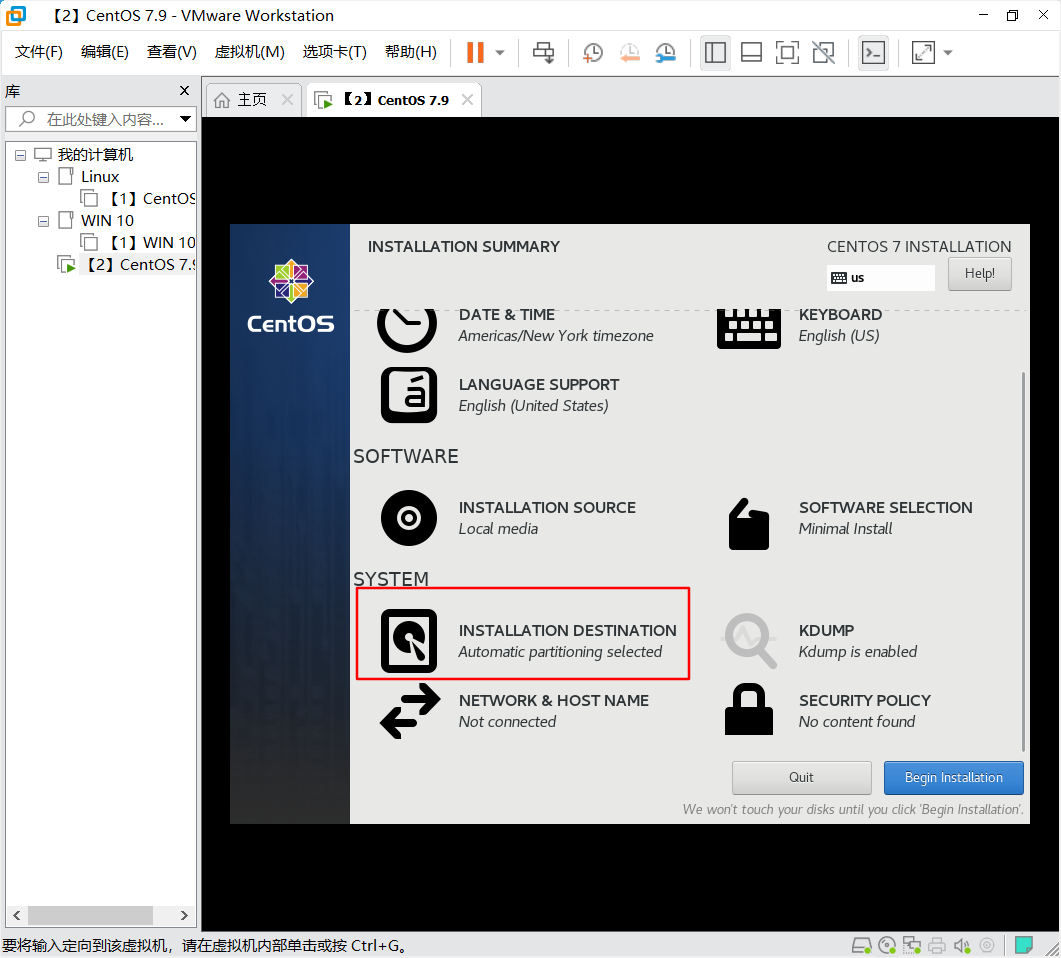
Task: Click the hard disk status bar icon
Action: tap(861, 945)
